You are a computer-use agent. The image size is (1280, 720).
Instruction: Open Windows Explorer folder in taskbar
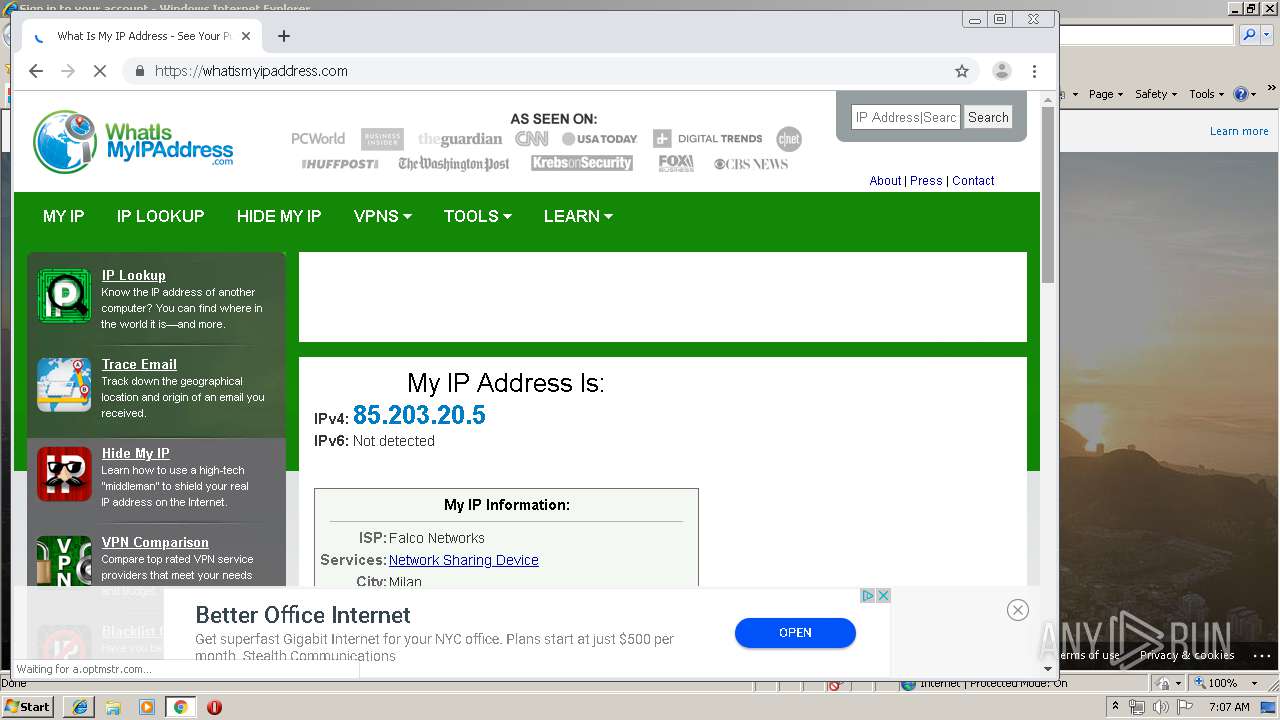point(113,707)
